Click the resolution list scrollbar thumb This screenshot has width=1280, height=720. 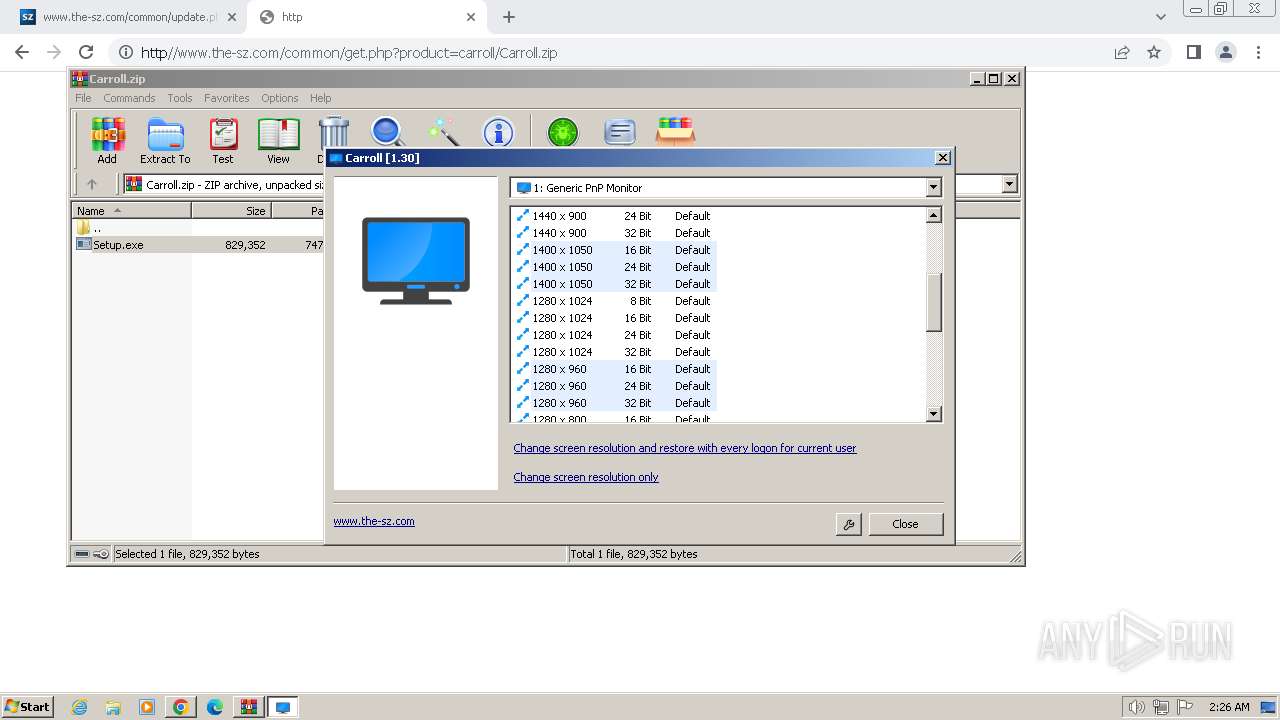coord(934,303)
